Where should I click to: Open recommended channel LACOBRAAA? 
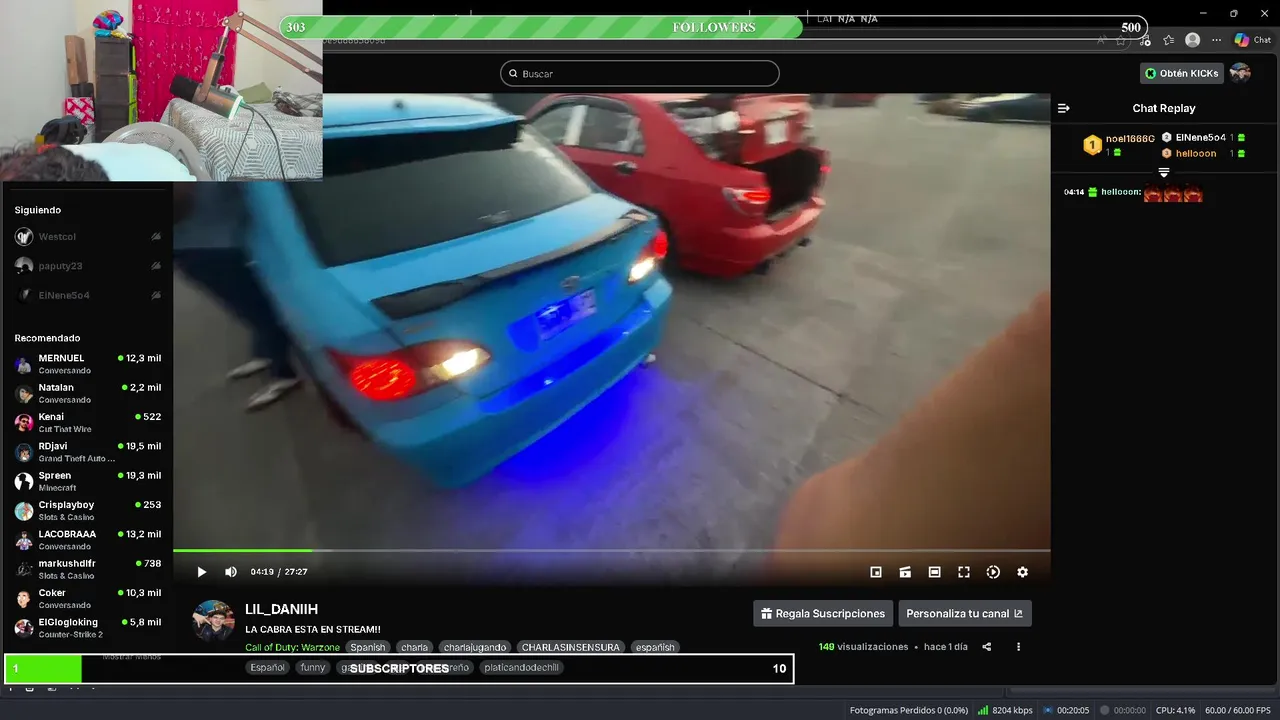(x=88, y=540)
